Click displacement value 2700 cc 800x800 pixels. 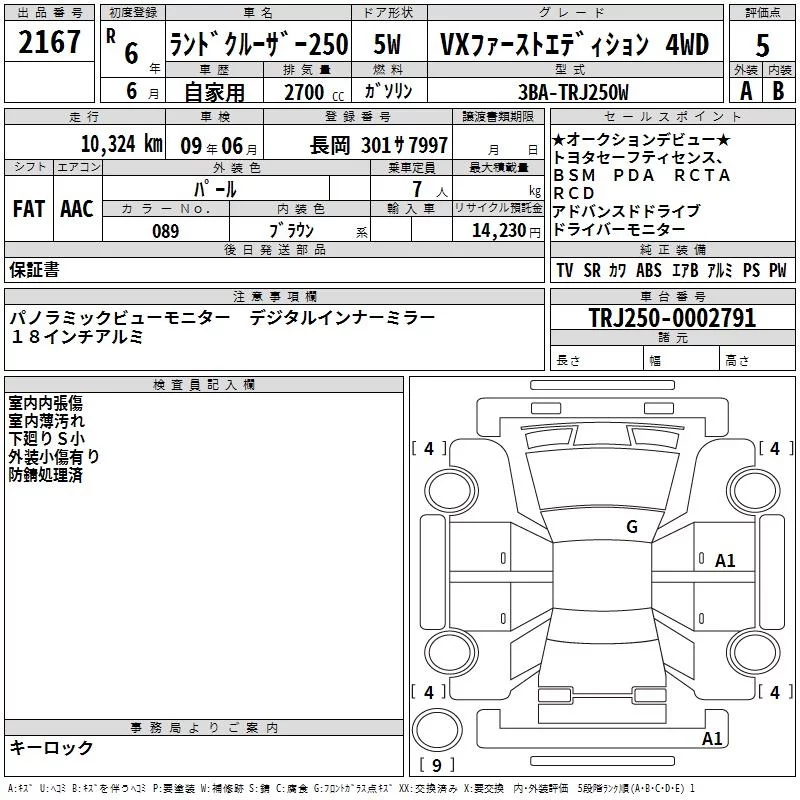(314, 92)
